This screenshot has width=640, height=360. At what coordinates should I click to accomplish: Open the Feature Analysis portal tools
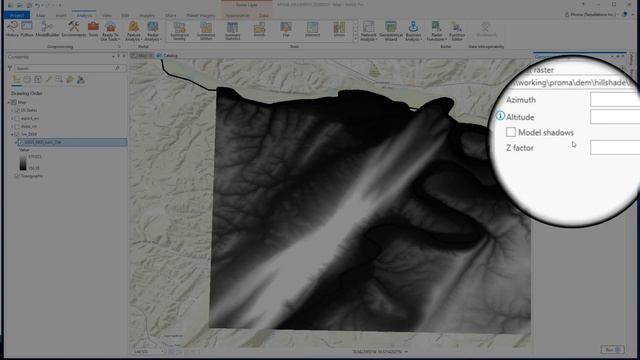pos(133,31)
